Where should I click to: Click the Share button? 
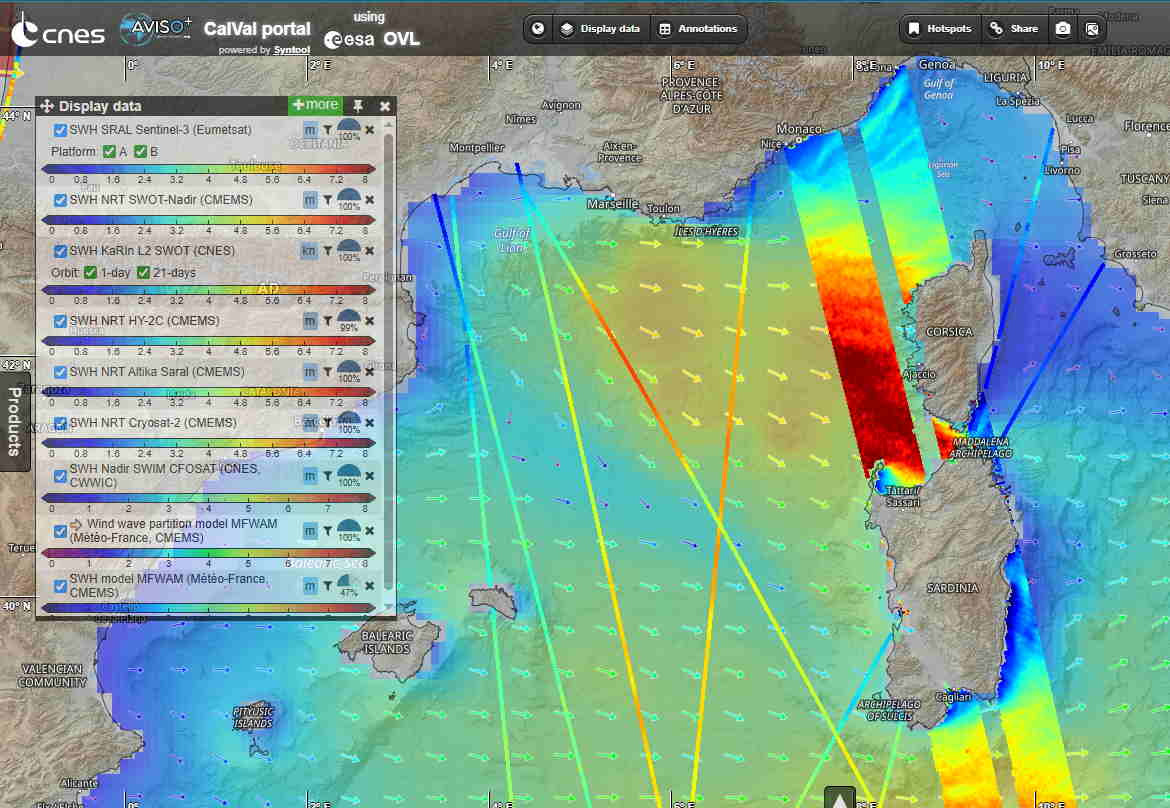[1014, 29]
